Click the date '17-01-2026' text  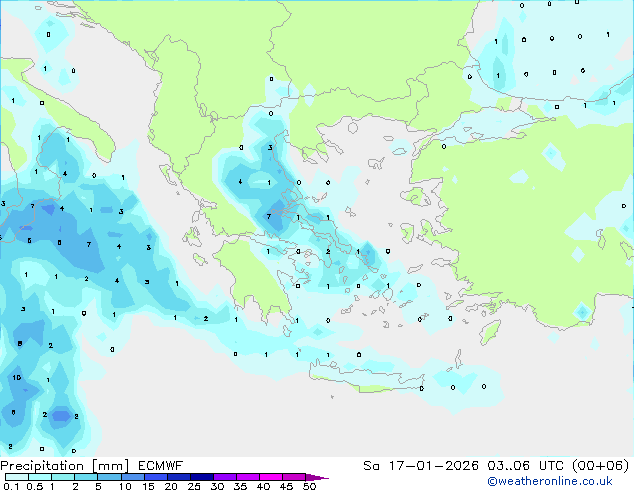click(433, 466)
